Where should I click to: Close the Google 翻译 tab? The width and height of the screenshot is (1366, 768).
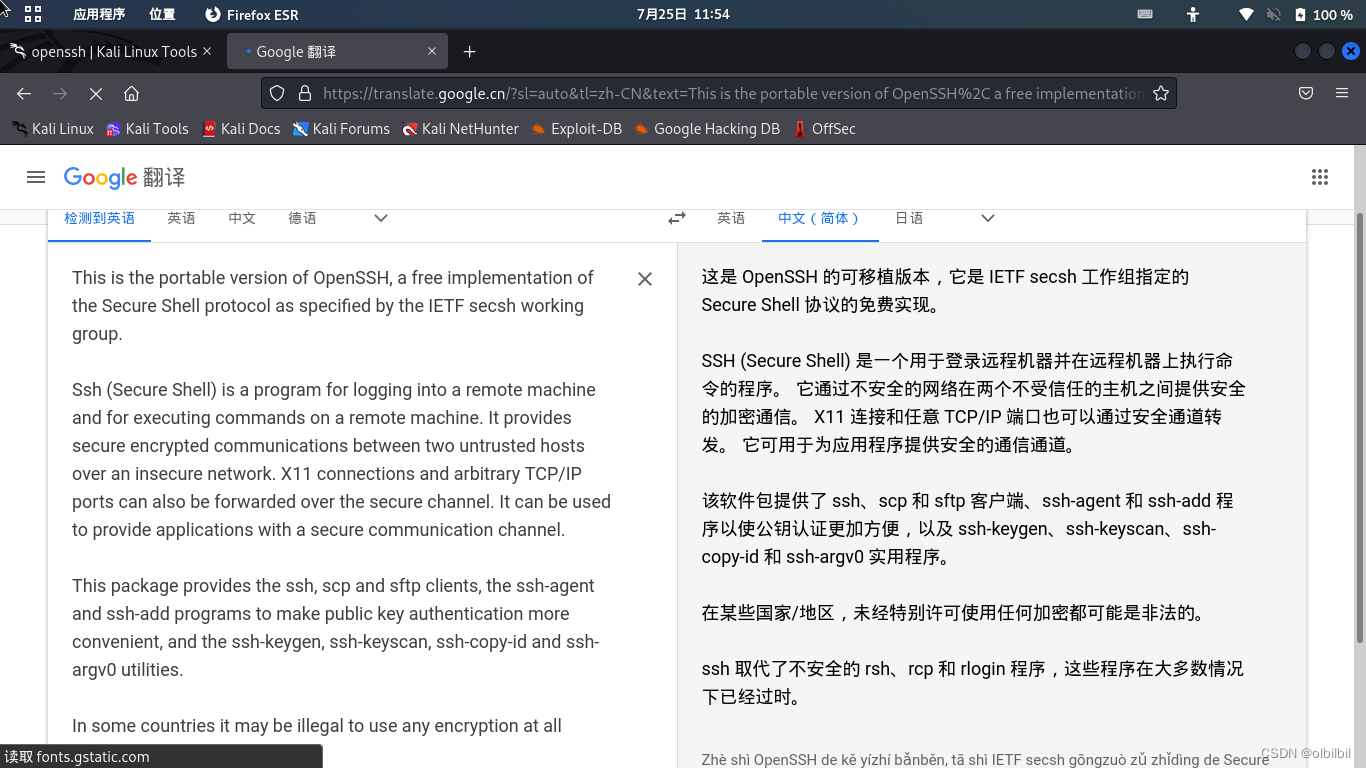point(432,51)
